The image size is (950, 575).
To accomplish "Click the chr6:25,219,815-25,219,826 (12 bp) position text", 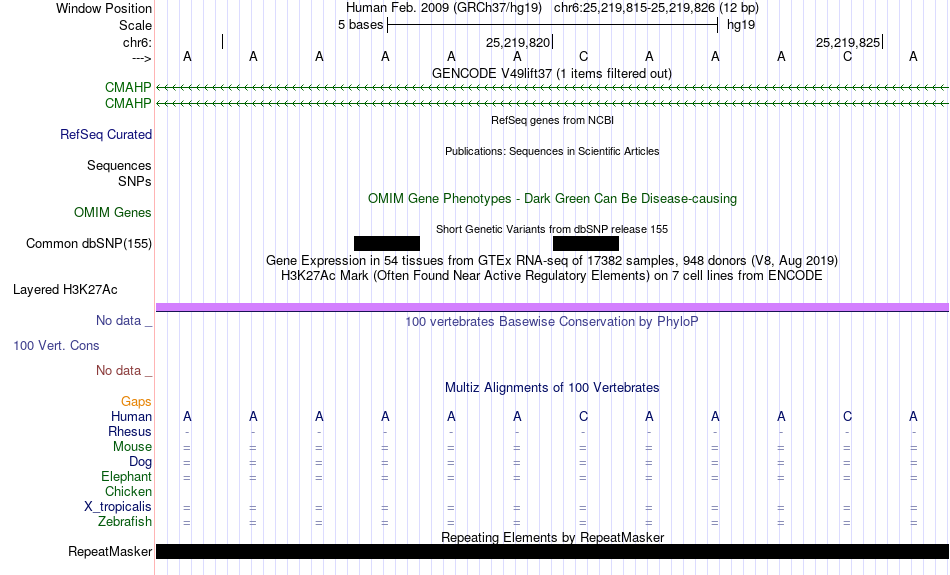I will 656,8.
